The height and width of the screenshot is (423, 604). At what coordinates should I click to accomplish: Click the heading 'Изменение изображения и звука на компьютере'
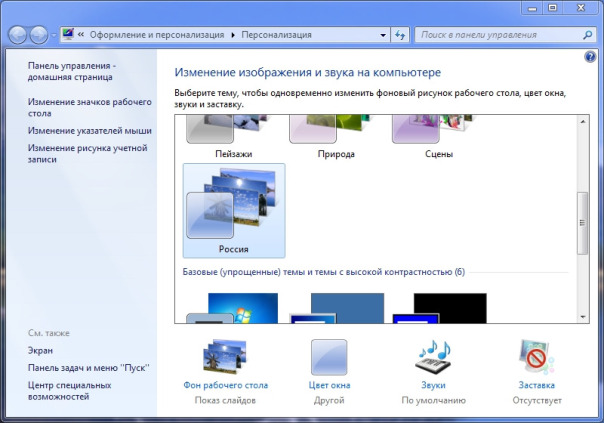tap(307, 72)
